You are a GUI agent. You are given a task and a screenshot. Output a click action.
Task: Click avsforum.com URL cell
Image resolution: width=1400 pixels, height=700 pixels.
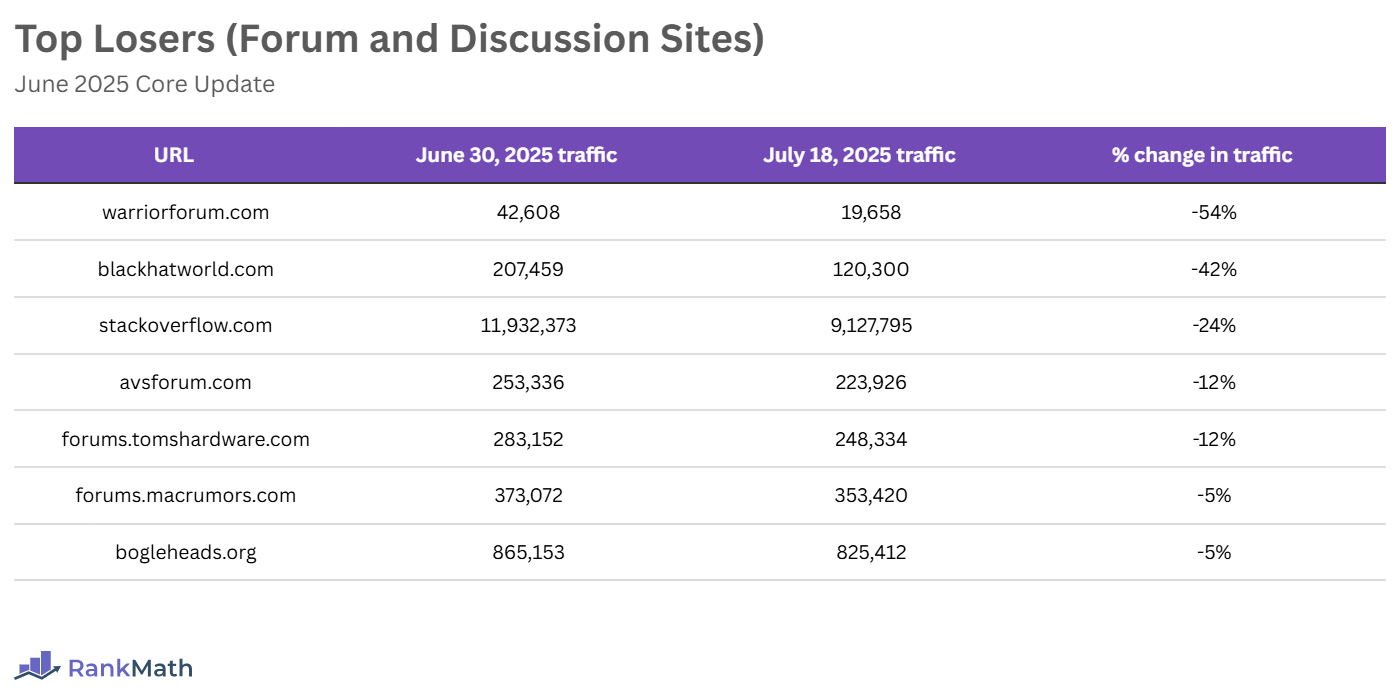pyautogui.click(x=186, y=382)
